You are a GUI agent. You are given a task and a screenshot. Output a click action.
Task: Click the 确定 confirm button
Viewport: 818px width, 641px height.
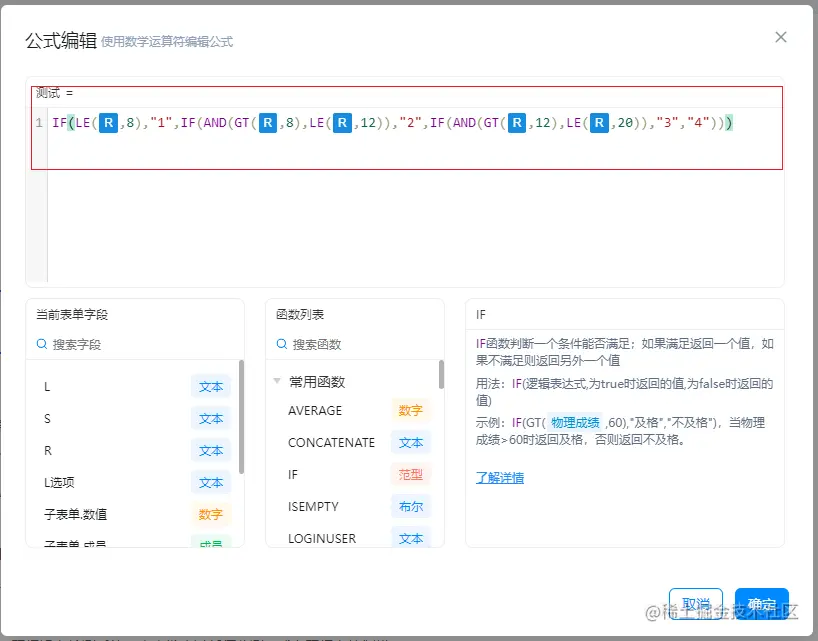[762, 604]
